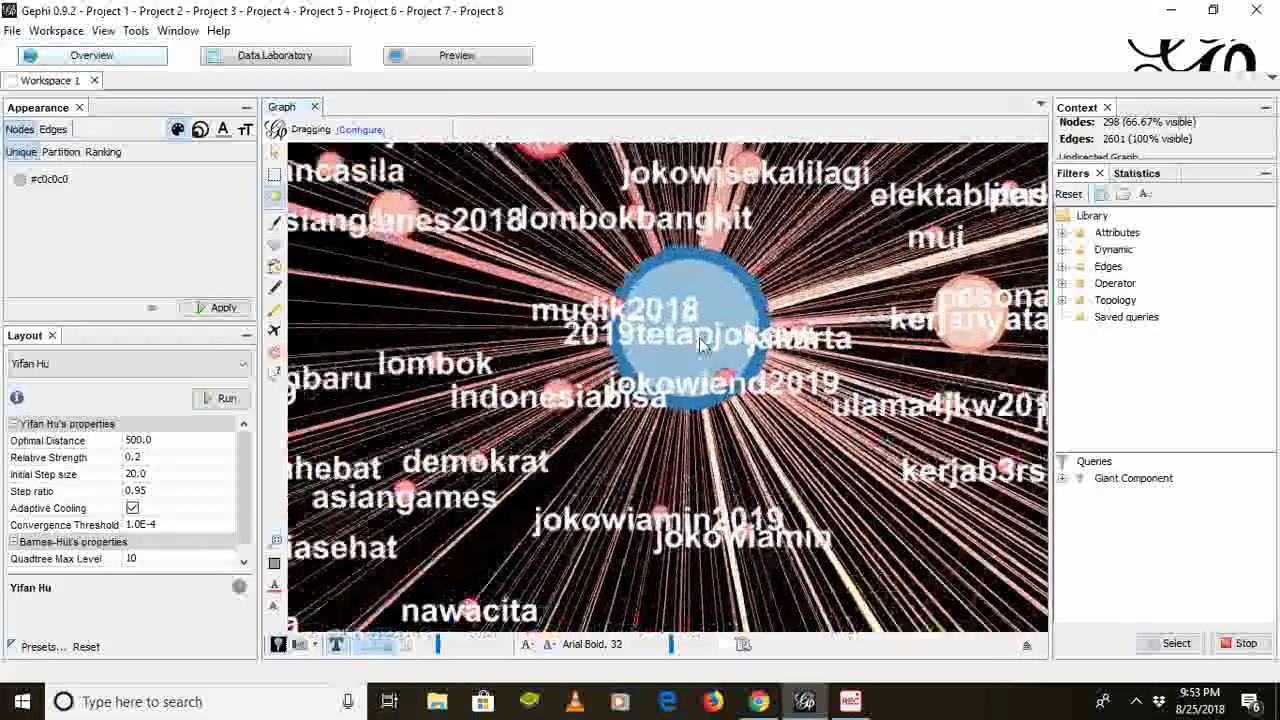Open the File menu
1280x720 pixels.
click(x=12, y=31)
